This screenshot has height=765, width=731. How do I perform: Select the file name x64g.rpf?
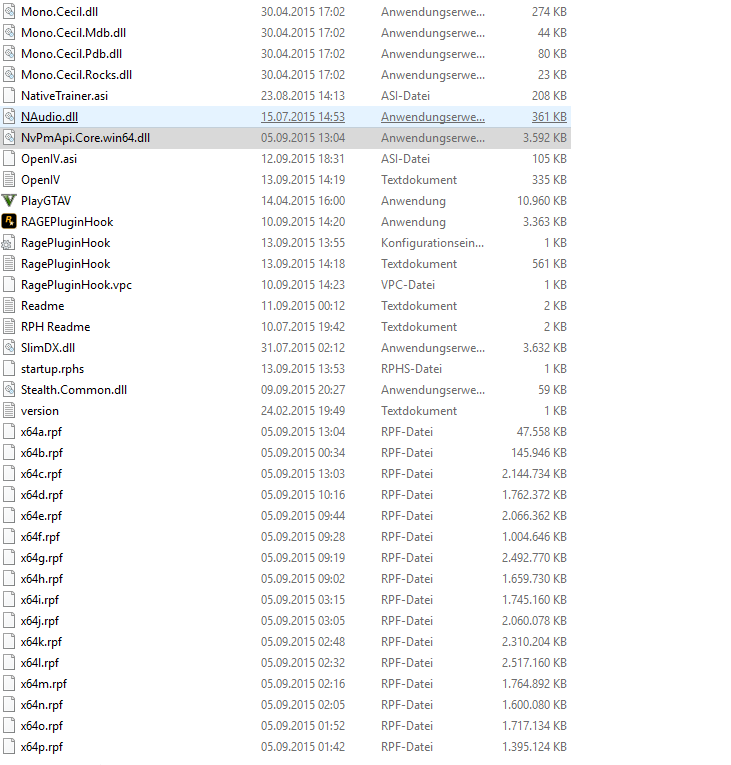coord(42,557)
